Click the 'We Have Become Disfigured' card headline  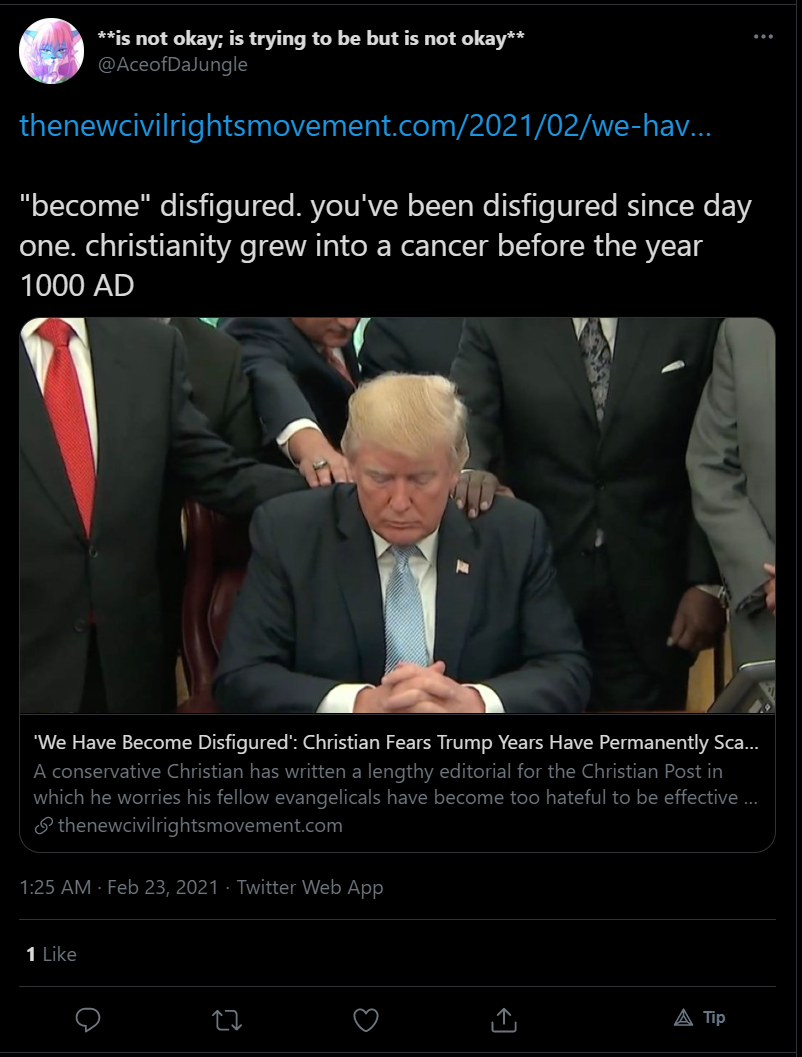tap(396, 742)
